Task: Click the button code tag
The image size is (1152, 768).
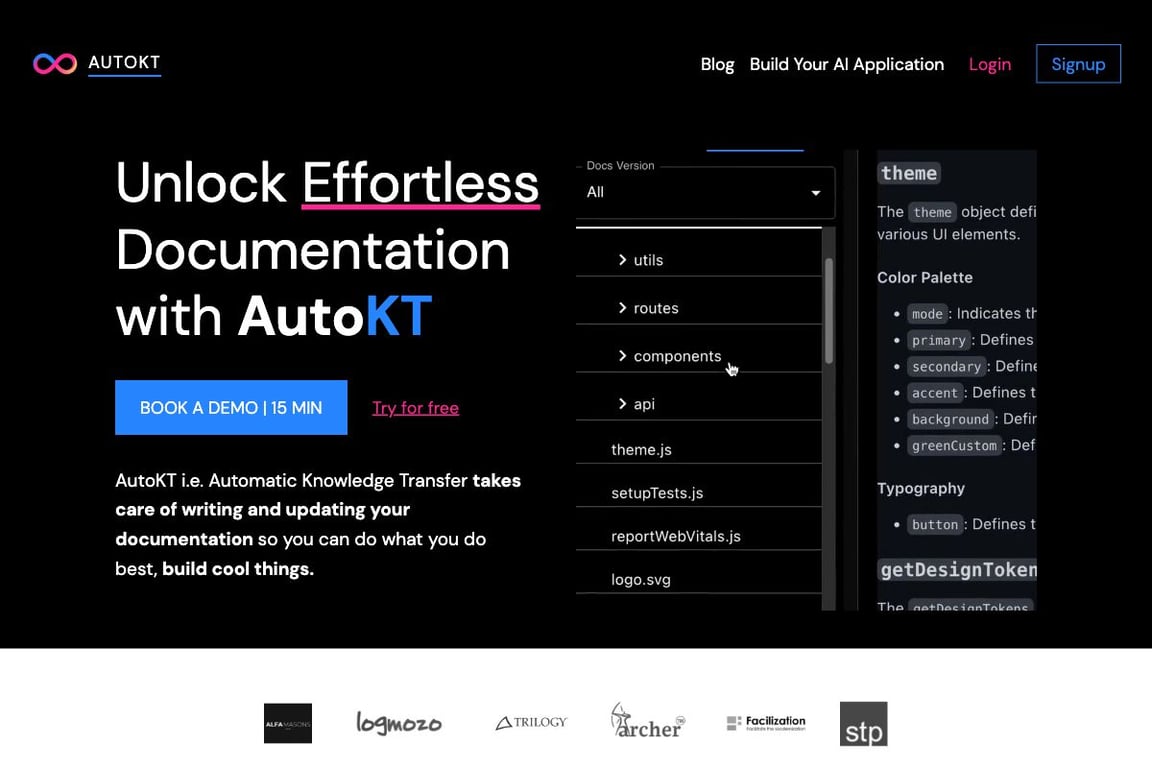Action: [935, 525]
